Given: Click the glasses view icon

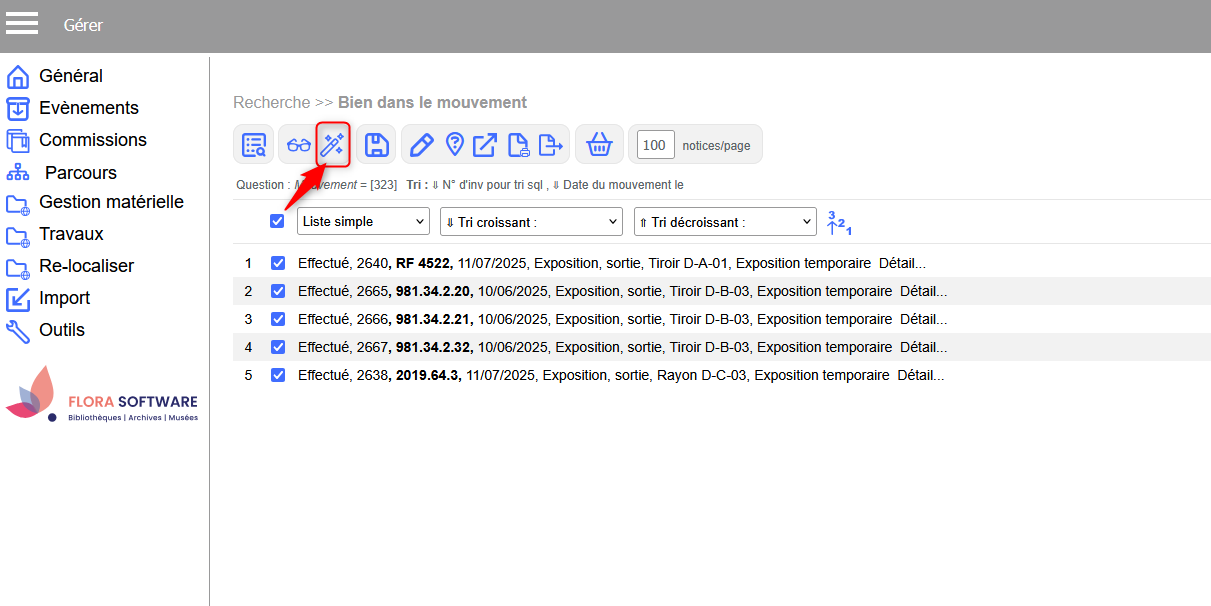Looking at the screenshot, I should click(298, 145).
